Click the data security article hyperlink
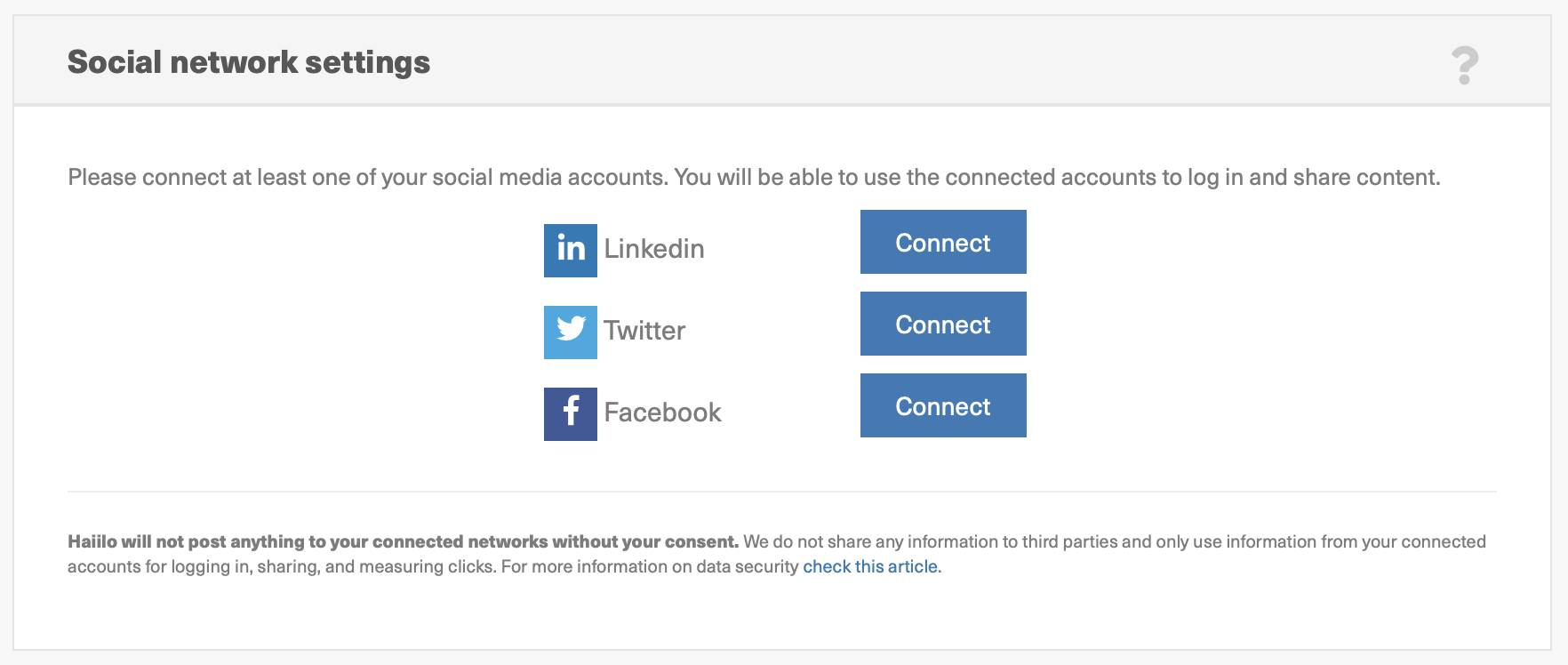This screenshot has height=665, width=1568. tap(870, 565)
